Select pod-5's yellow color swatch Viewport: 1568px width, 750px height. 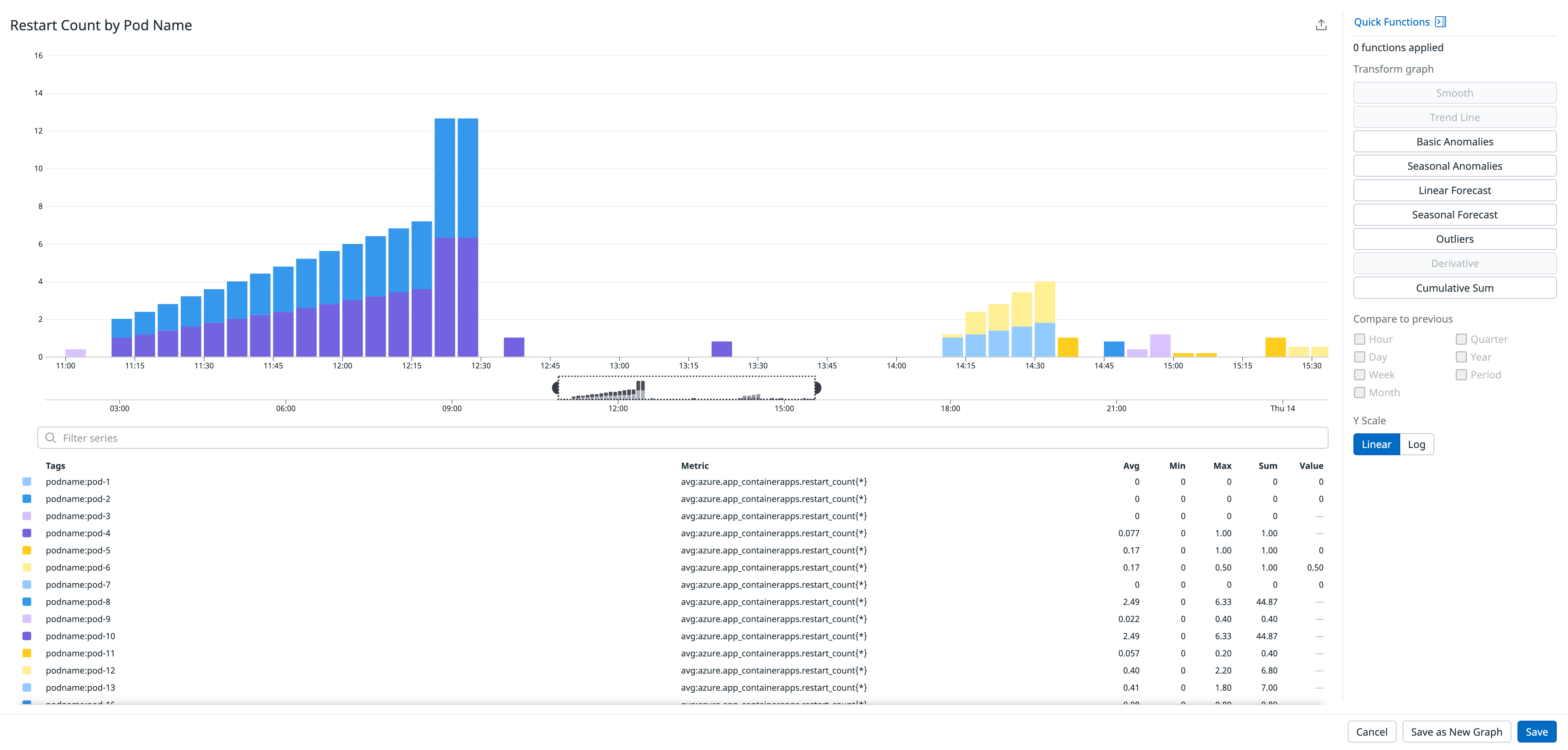click(27, 550)
